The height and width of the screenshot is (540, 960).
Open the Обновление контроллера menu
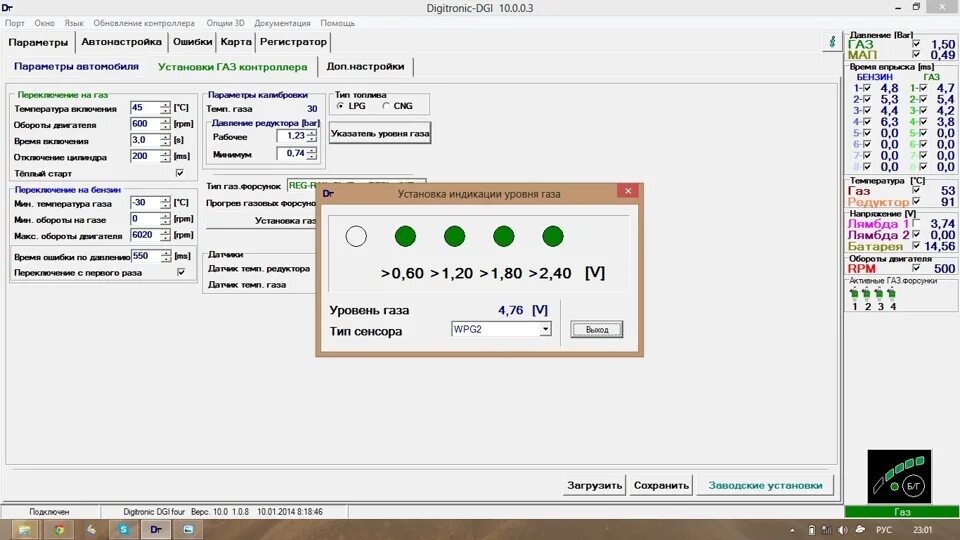pyautogui.click(x=144, y=23)
